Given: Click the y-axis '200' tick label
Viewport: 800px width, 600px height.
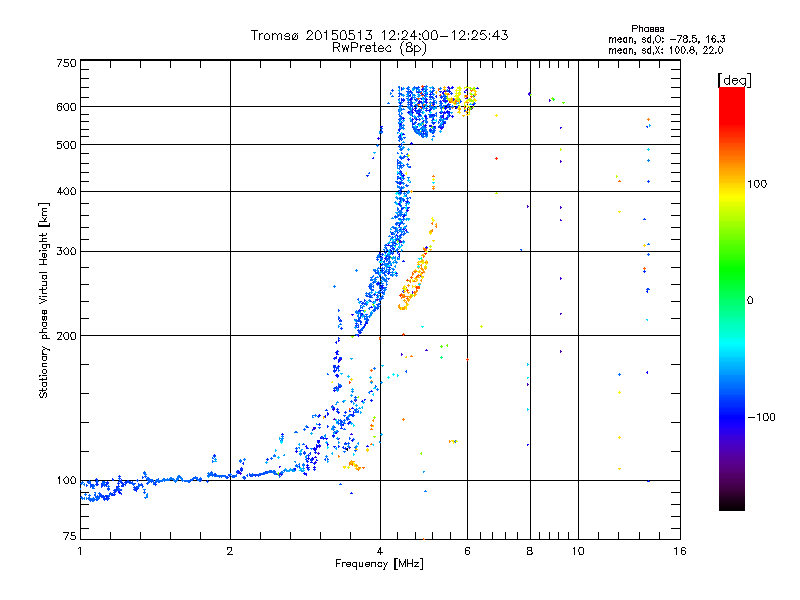Looking at the screenshot, I should 66,336.
